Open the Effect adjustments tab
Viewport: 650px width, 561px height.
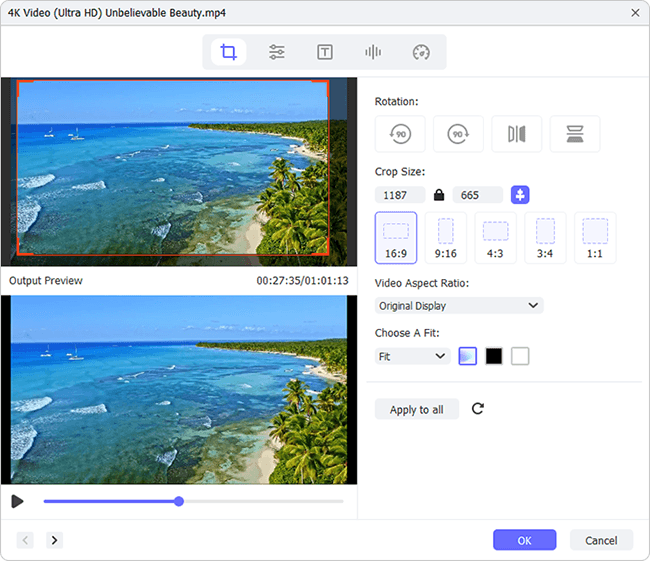click(276, 52)
